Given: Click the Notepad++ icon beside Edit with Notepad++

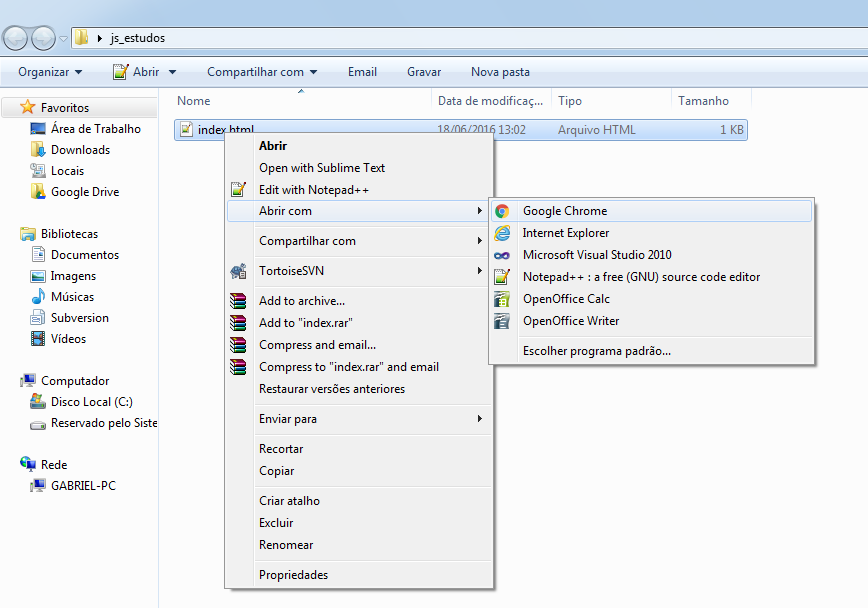Looking at the screenshot, I should (238, 190).
